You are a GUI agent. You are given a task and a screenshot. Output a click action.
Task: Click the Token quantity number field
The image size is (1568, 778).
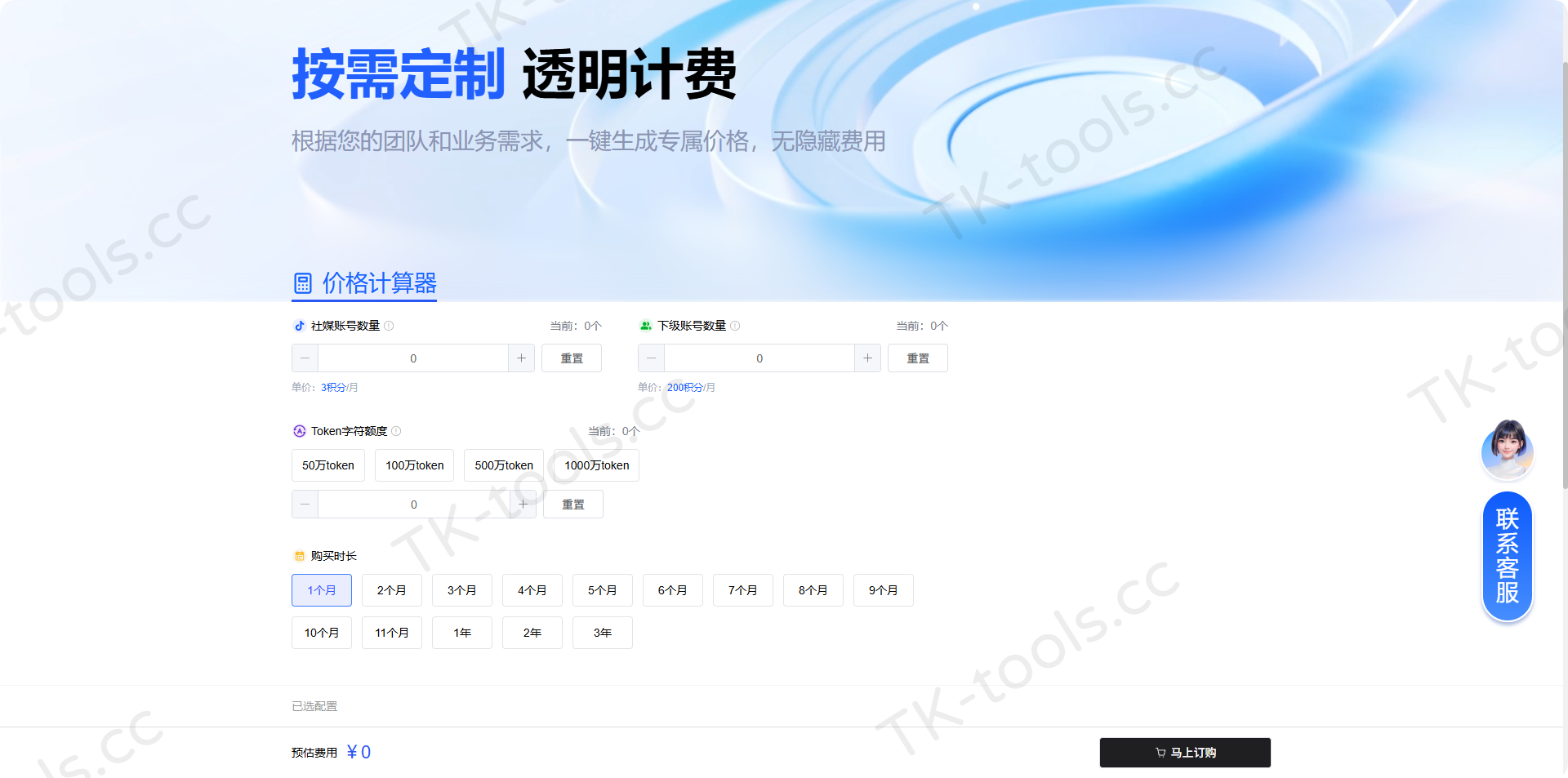click(414, 505)
